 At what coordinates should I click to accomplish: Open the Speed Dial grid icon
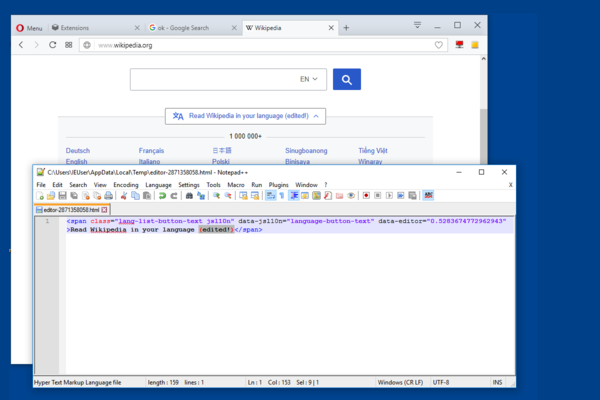(x=68, y=45)
